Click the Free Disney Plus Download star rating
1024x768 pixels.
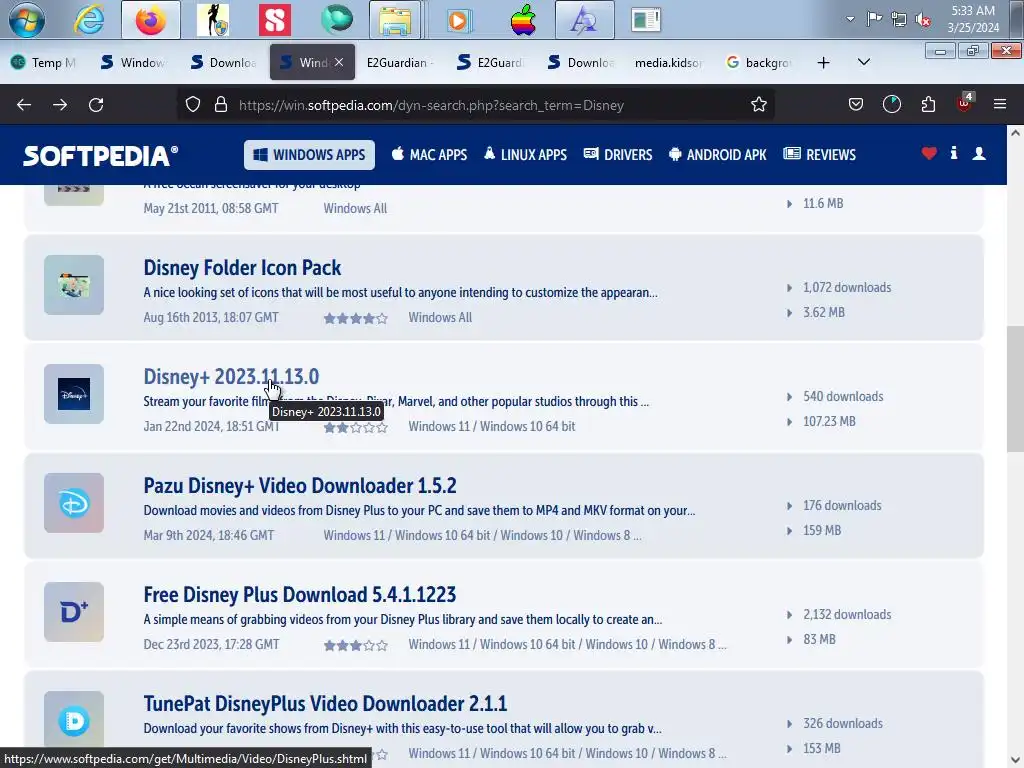[x=356, y=646]
